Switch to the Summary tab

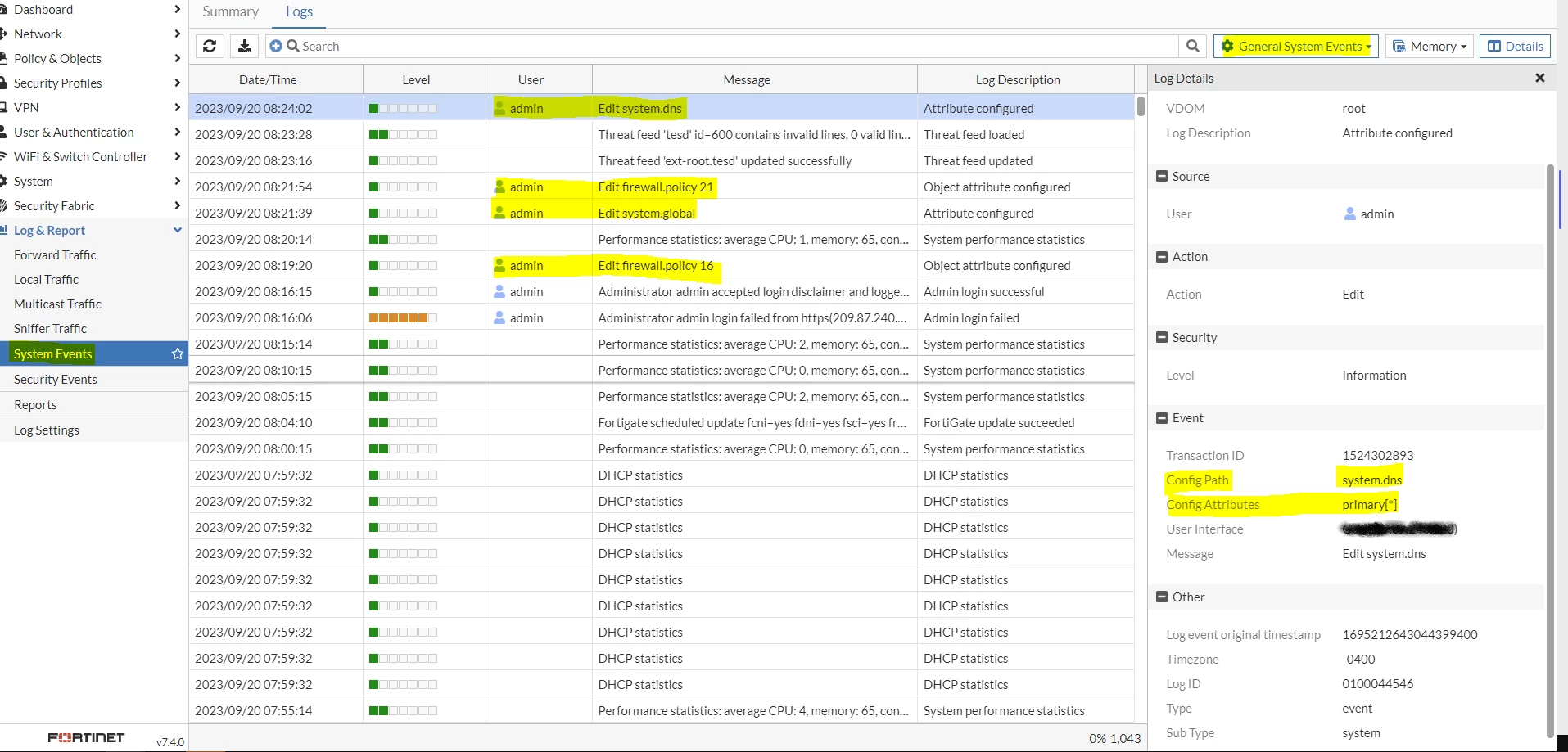(x=230, y=11)
